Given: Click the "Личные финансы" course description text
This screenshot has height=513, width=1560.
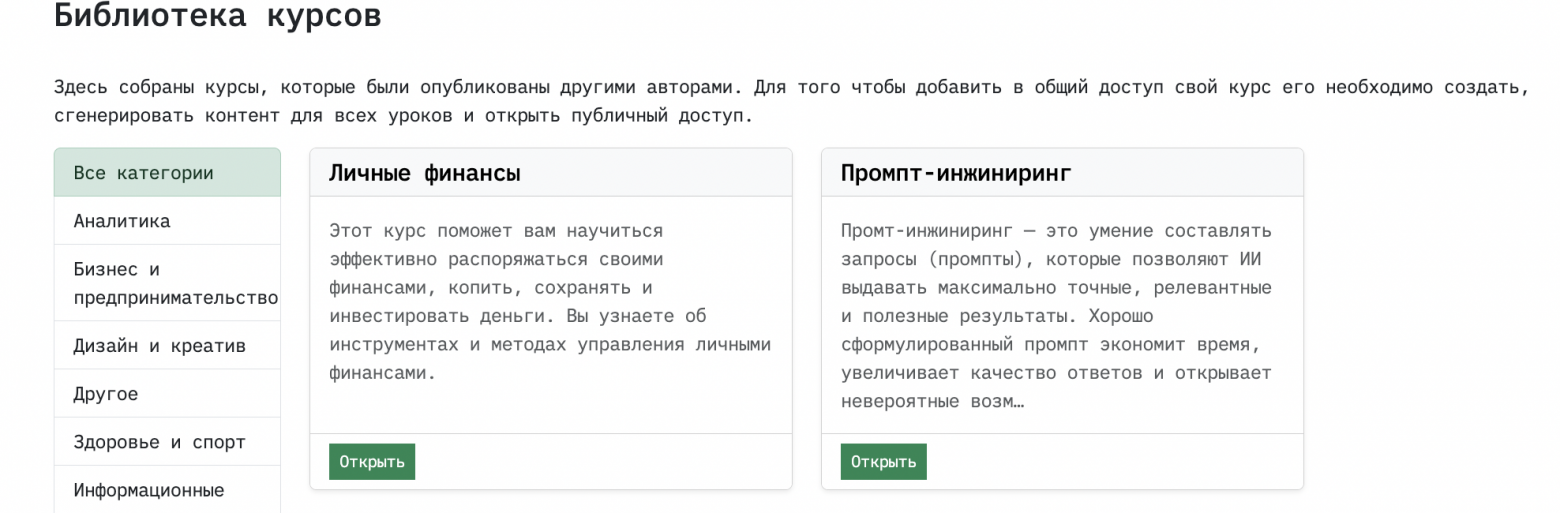Looking at the screenshot, I should point(550,302).
